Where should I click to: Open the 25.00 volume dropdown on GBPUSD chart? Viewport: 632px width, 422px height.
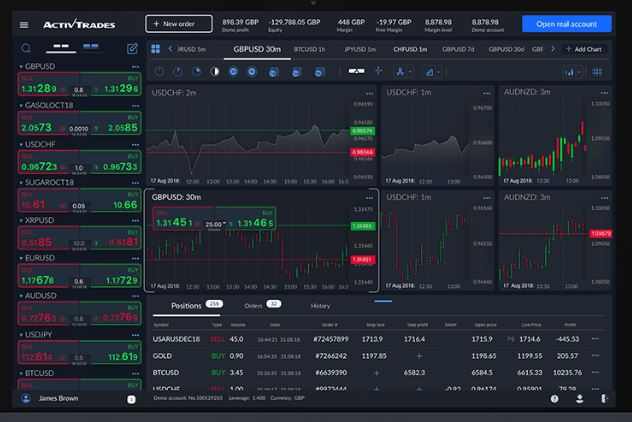click(x=215, y=225)
